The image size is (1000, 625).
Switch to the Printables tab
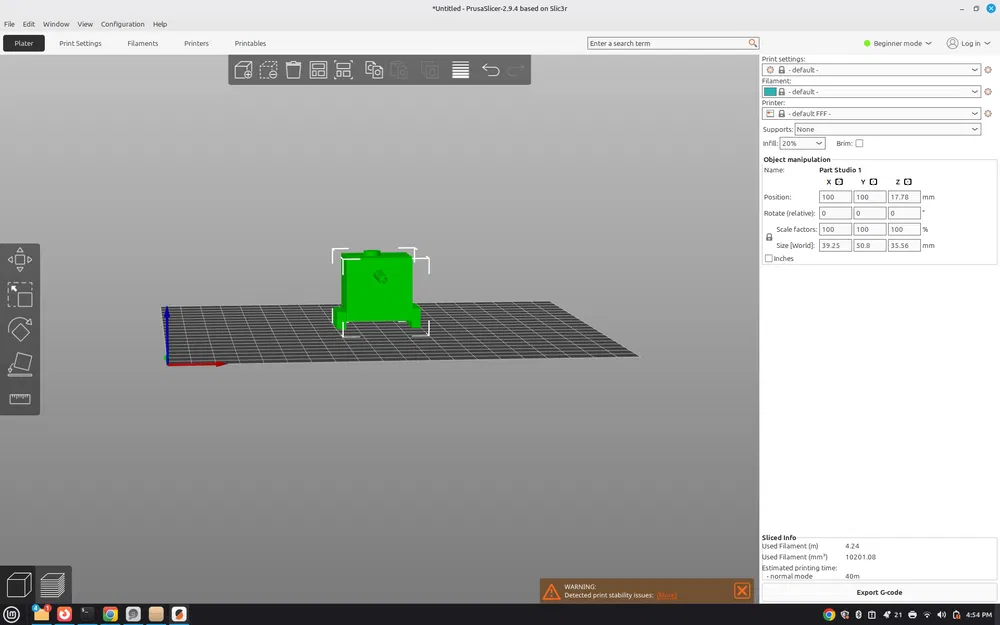pyautogui.click(x=250, y=43)
